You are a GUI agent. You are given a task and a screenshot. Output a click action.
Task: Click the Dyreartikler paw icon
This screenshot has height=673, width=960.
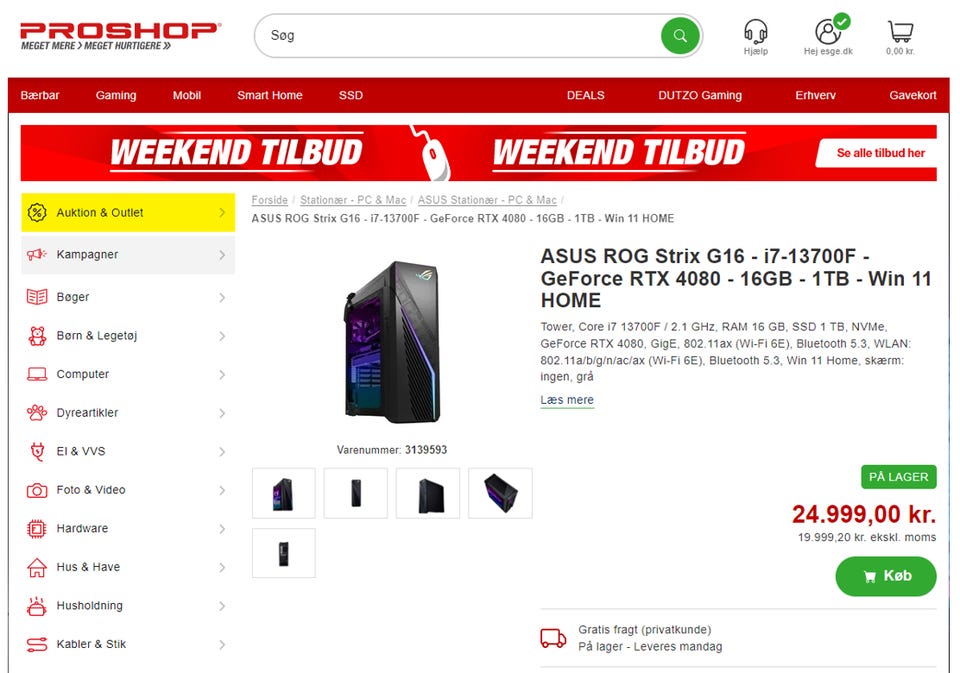pos(37,413)
